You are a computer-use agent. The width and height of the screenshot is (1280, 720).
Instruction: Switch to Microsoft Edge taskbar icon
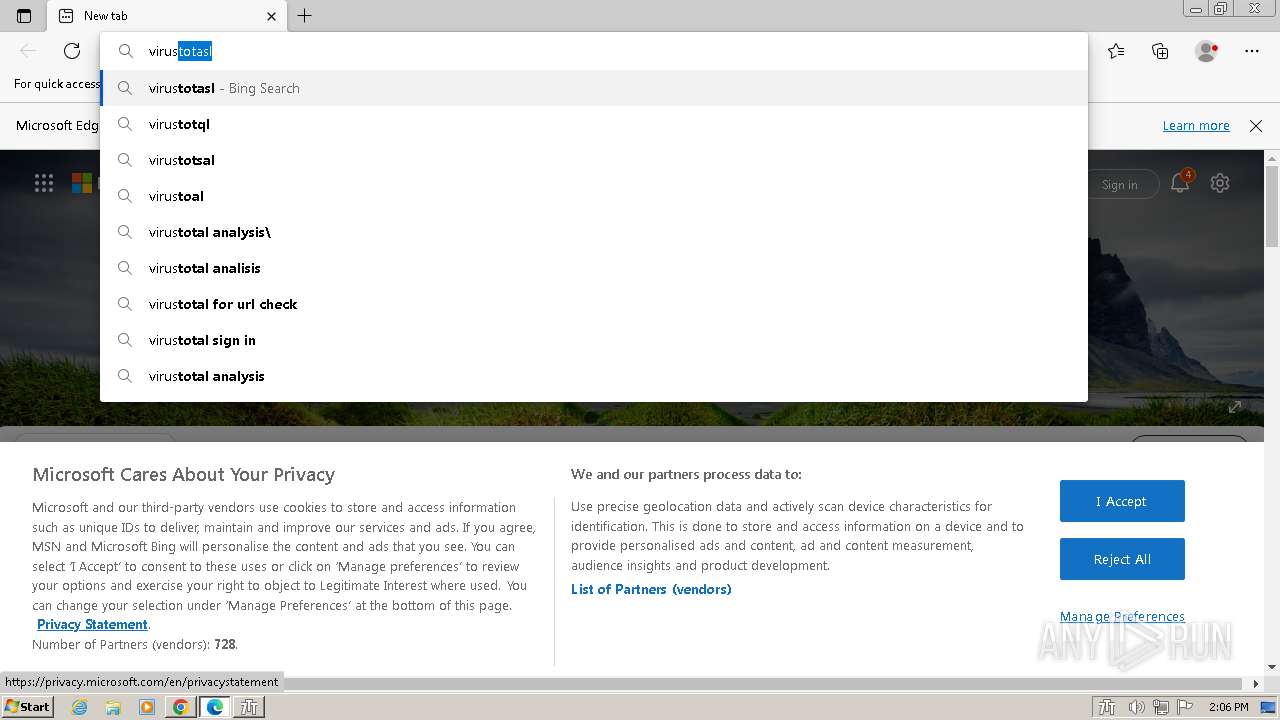tap(215, 707)
